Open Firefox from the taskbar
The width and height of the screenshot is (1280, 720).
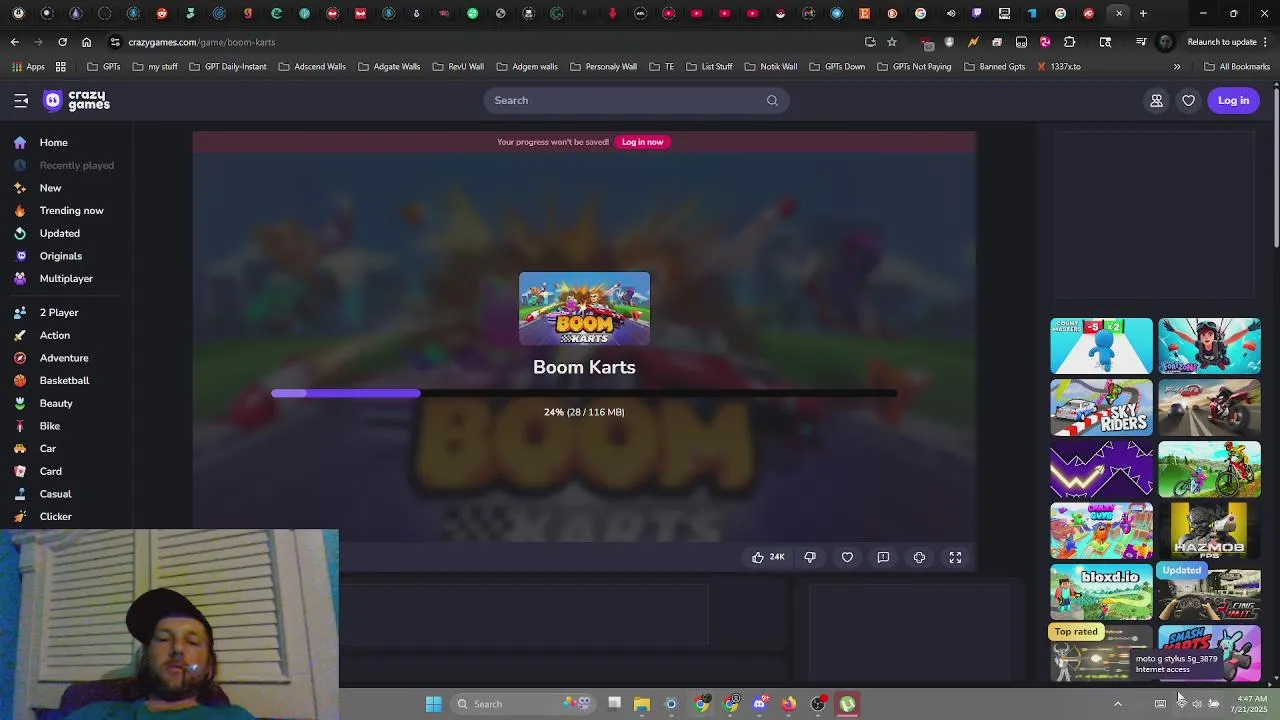[x=789, y=704]
